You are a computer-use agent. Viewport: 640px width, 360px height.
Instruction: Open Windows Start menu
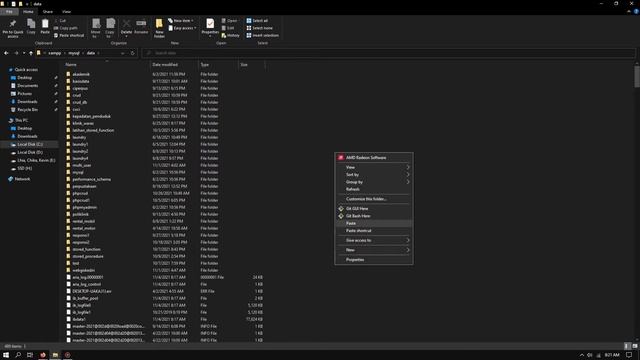click(6, 355)
